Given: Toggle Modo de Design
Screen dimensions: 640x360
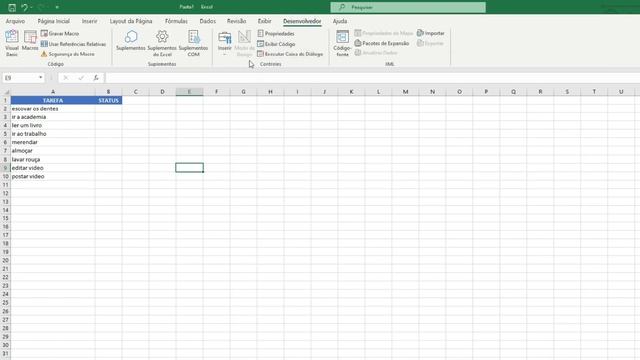Looking at the screenshot, I should [244, 43].
